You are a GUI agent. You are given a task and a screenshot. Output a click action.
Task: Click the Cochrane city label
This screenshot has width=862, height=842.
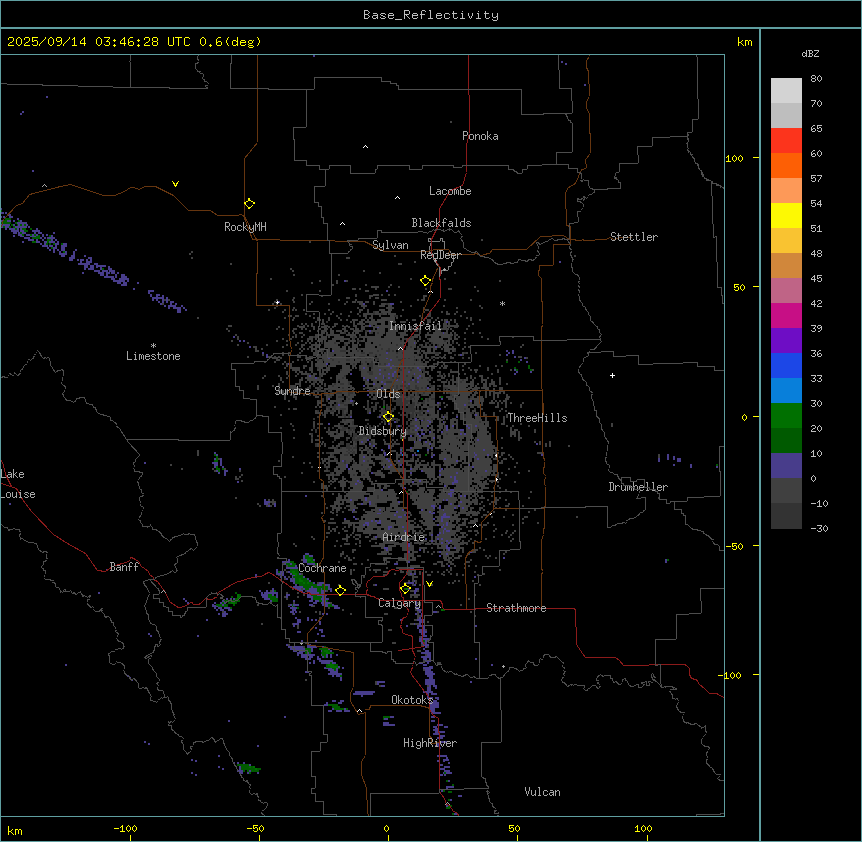[x=322, y=568]
